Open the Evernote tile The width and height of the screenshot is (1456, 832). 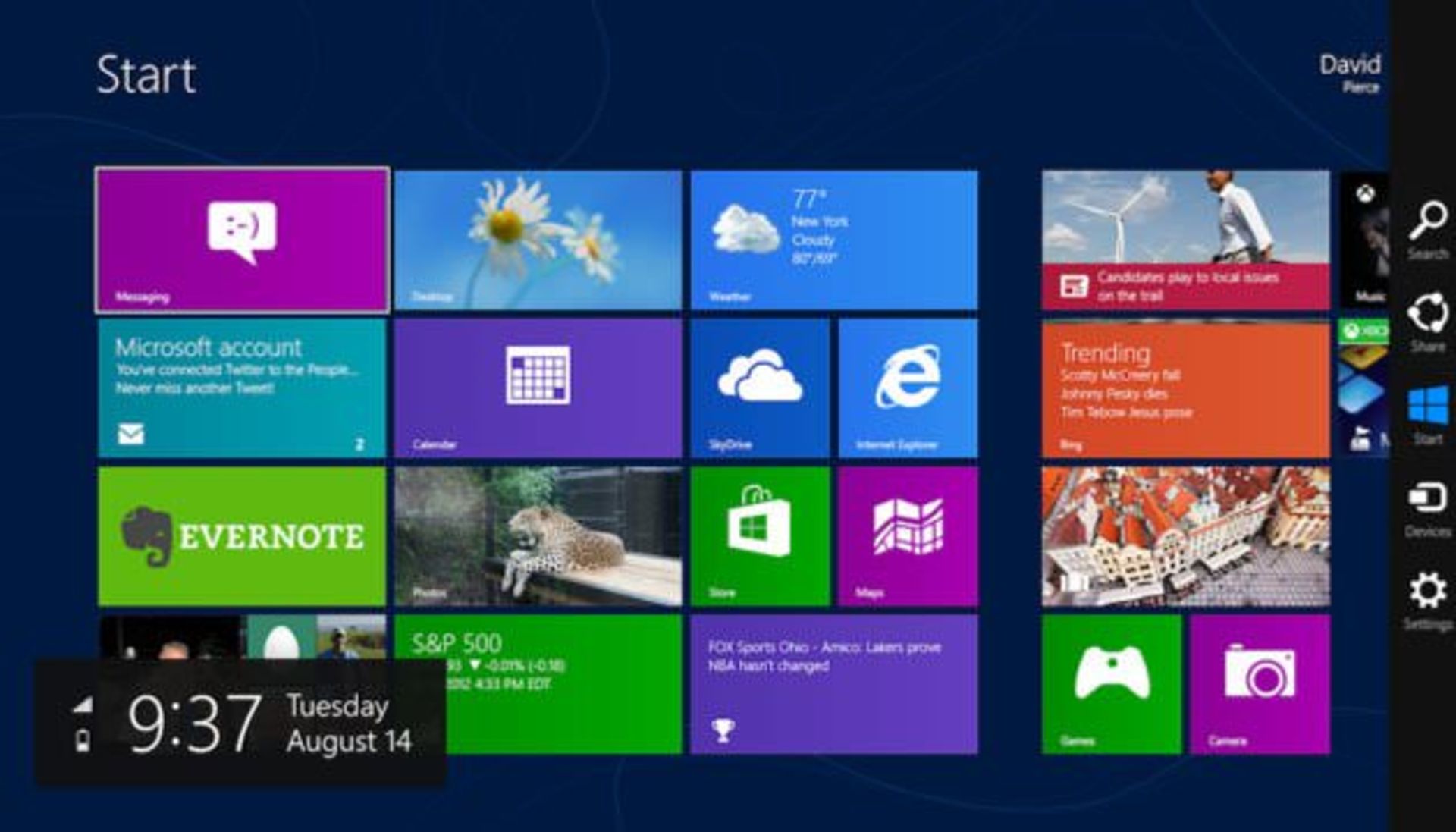tap(242, 536)
